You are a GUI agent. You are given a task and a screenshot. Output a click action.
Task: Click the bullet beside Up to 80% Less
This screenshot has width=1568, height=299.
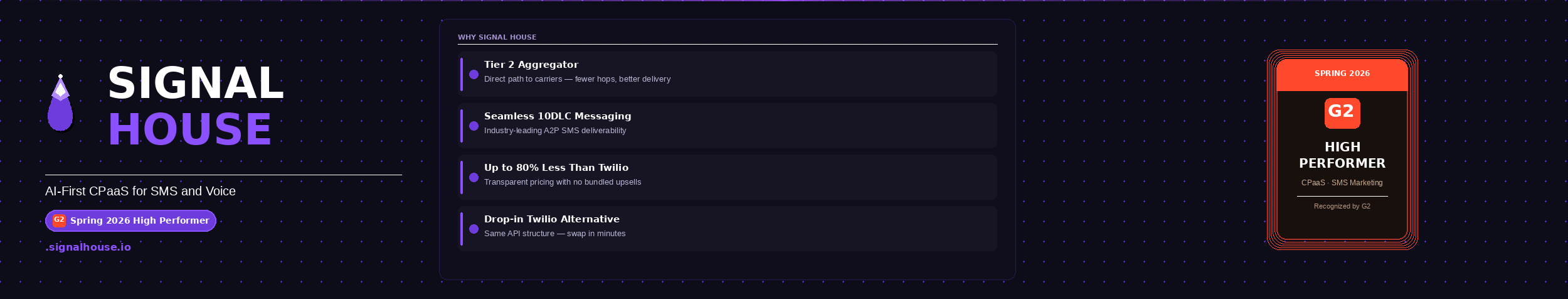474,178
